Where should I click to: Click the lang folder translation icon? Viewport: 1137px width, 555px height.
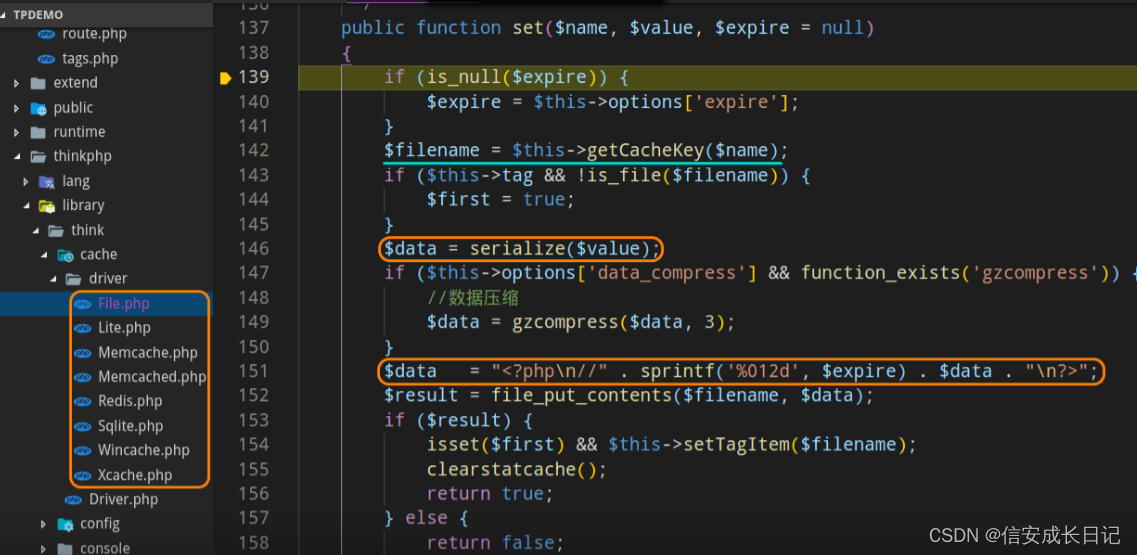[x=47, y=181]
